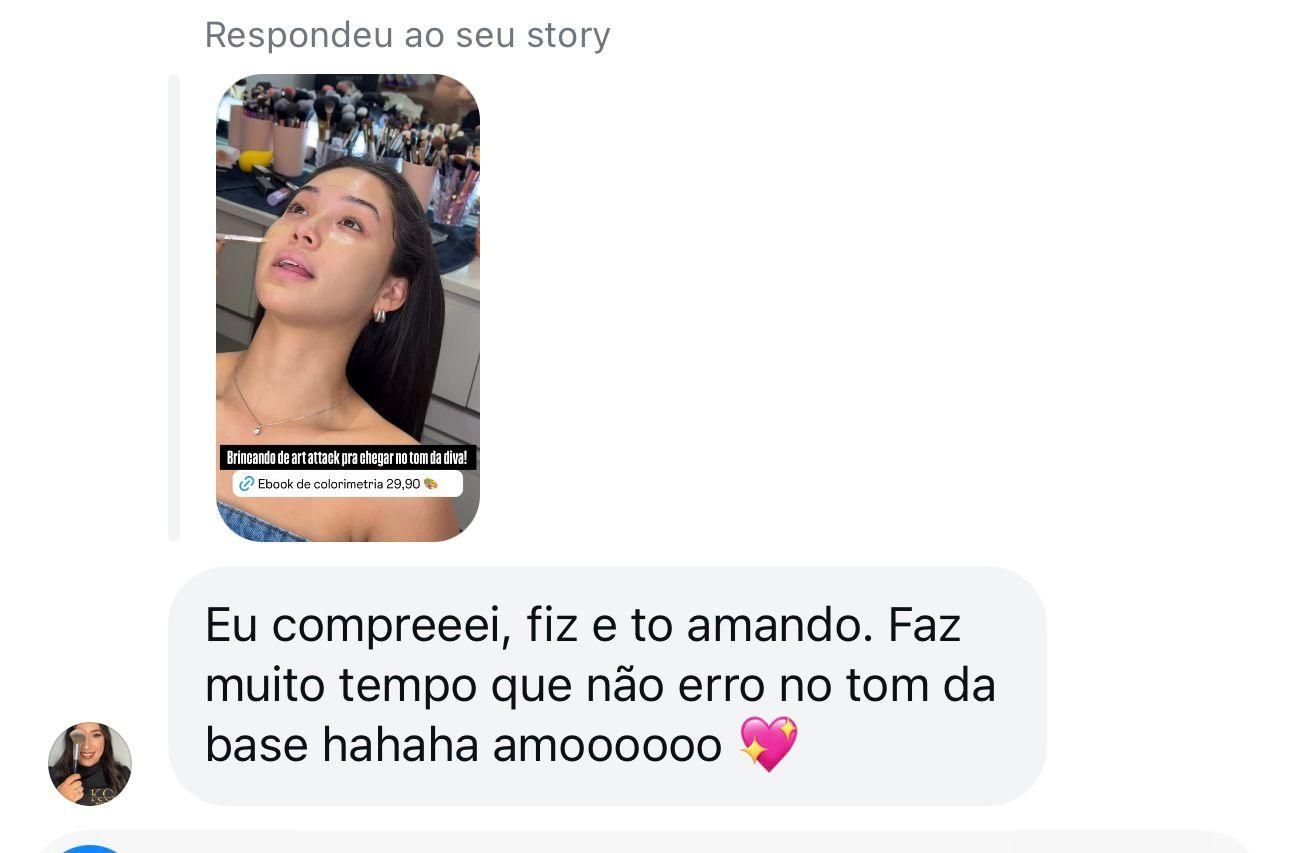This screenshot has width=1290, height=853.
Task: Click the blue circle at the bottom edge
Action: click(90, 848)
